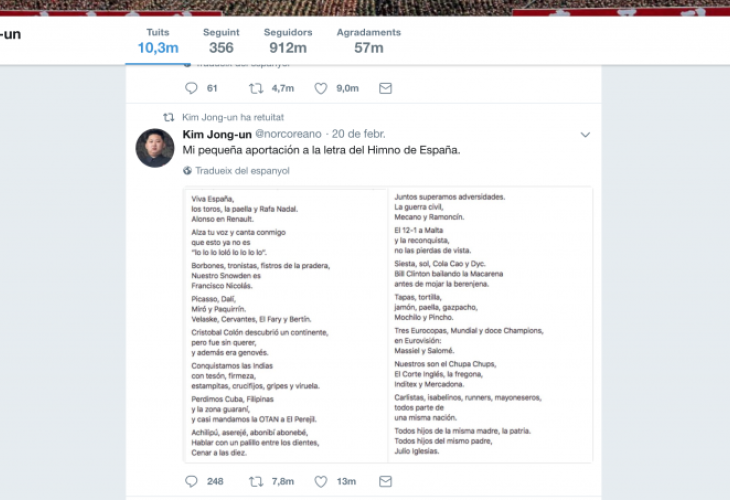Open the Agradaments tab
This screenshot has width=730, height=500.
(368, 41)
